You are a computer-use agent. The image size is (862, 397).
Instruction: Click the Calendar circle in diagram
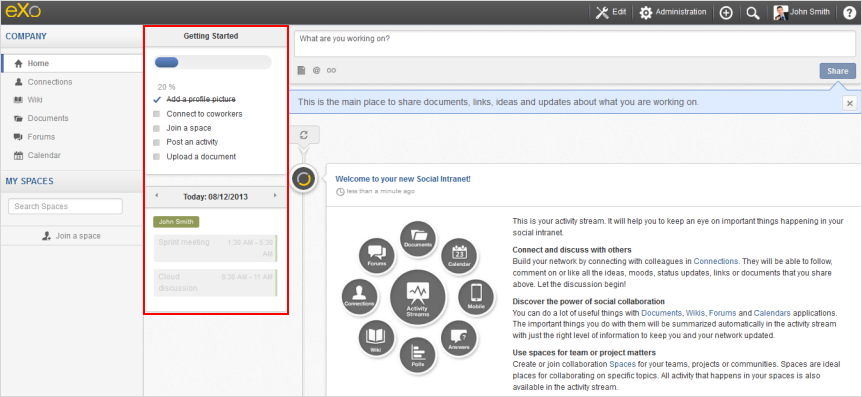[459, 257]
